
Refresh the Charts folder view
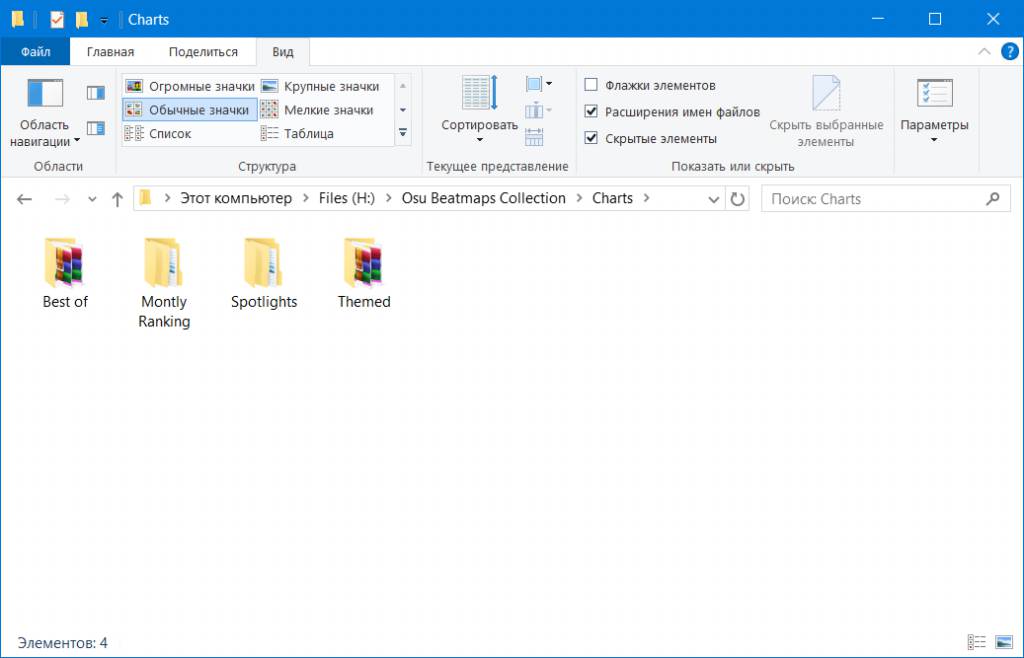pos(737,199)
